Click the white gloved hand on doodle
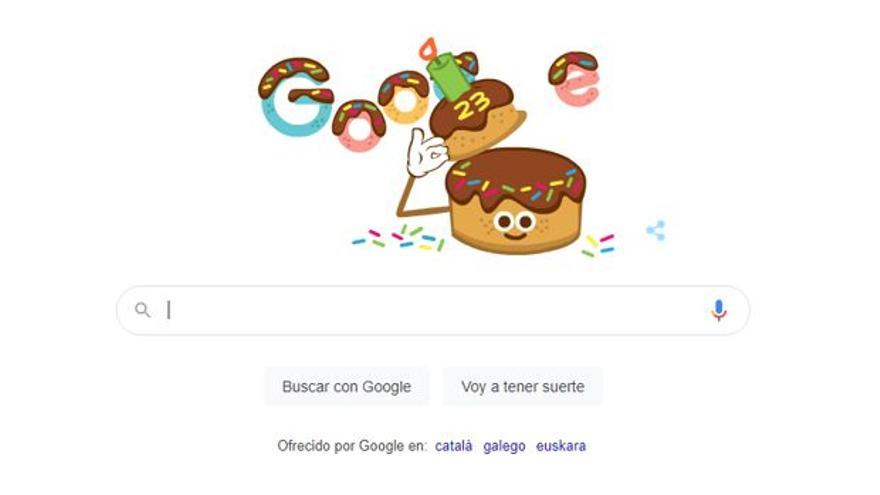The height and width of the screenshot is (495, 880). (426, 153)
